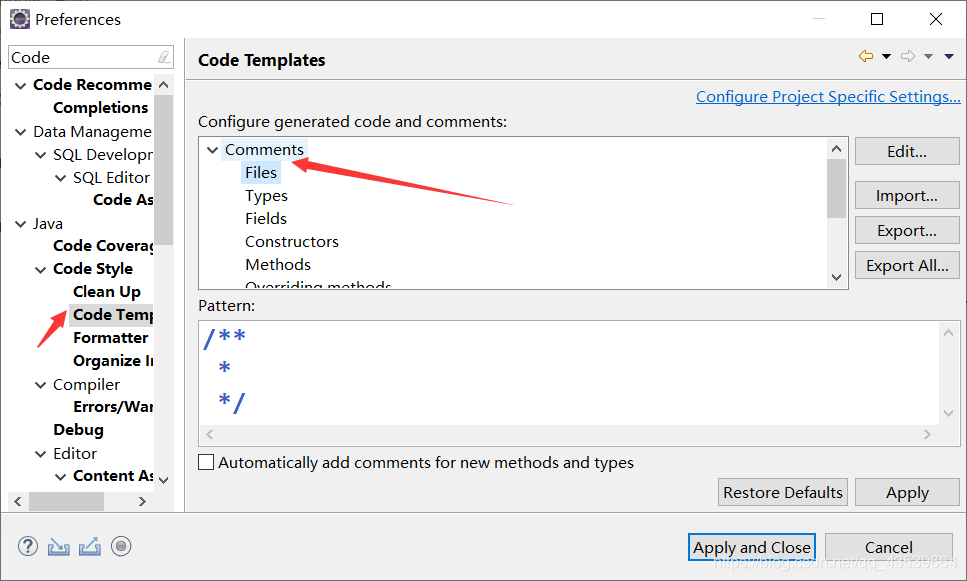Go back with the yellow arrow icon

click(x=866, y=57)
